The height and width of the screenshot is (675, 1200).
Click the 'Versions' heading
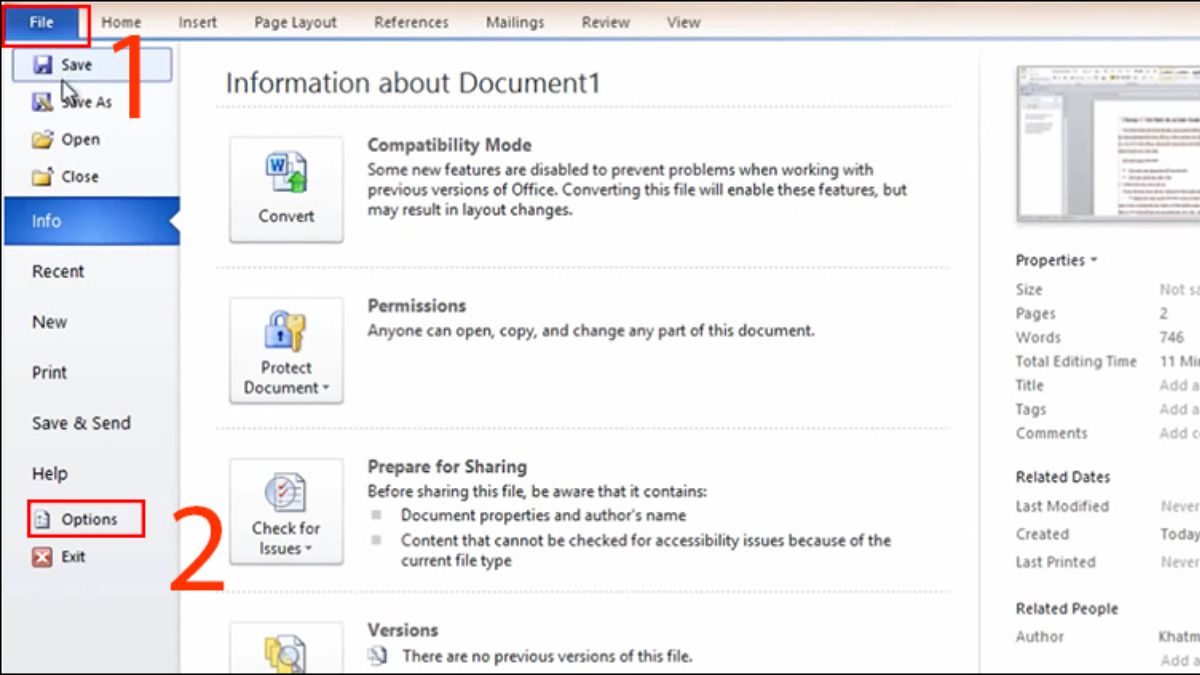[x=403, y=630]
